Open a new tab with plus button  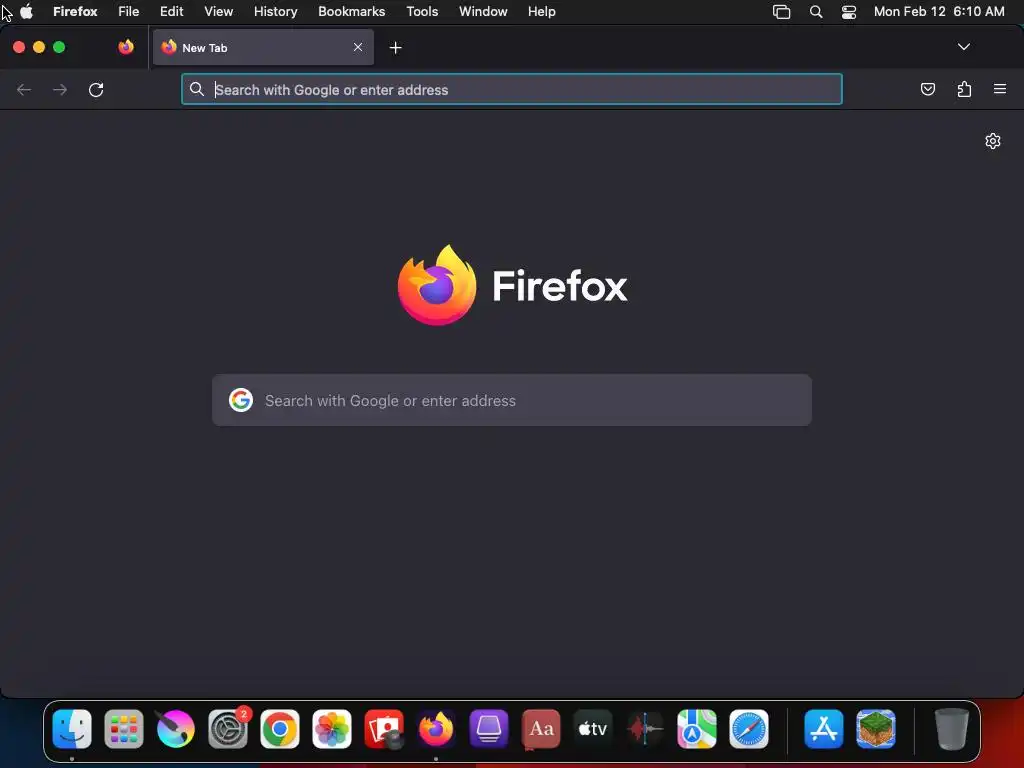coord(395,48)
